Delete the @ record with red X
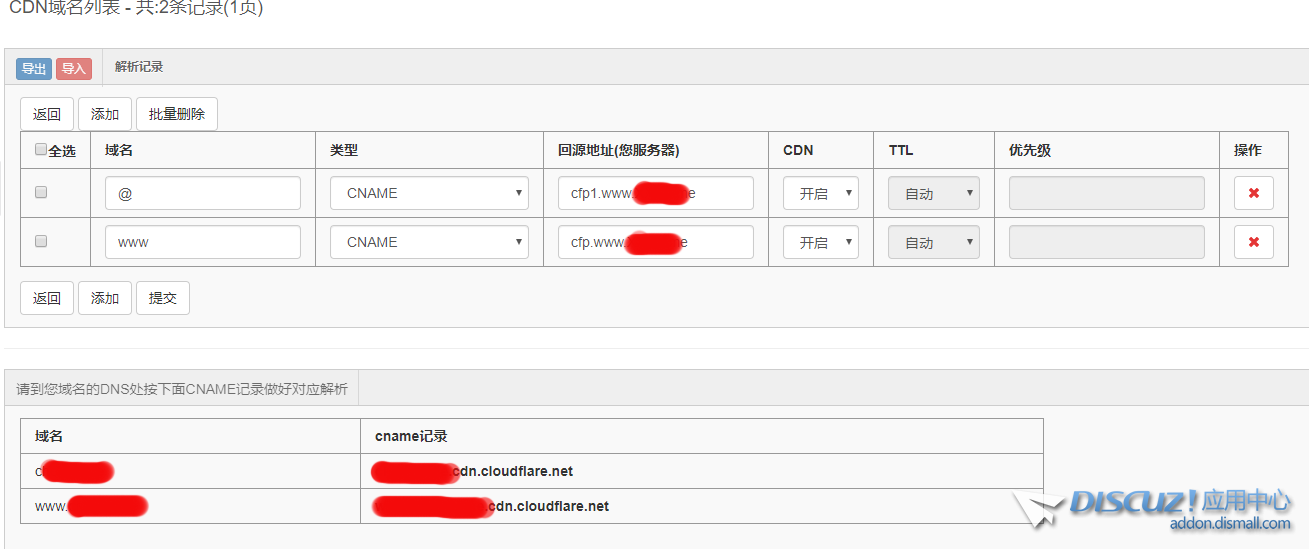1309x549 pixels. click(x=1253, y=193)
